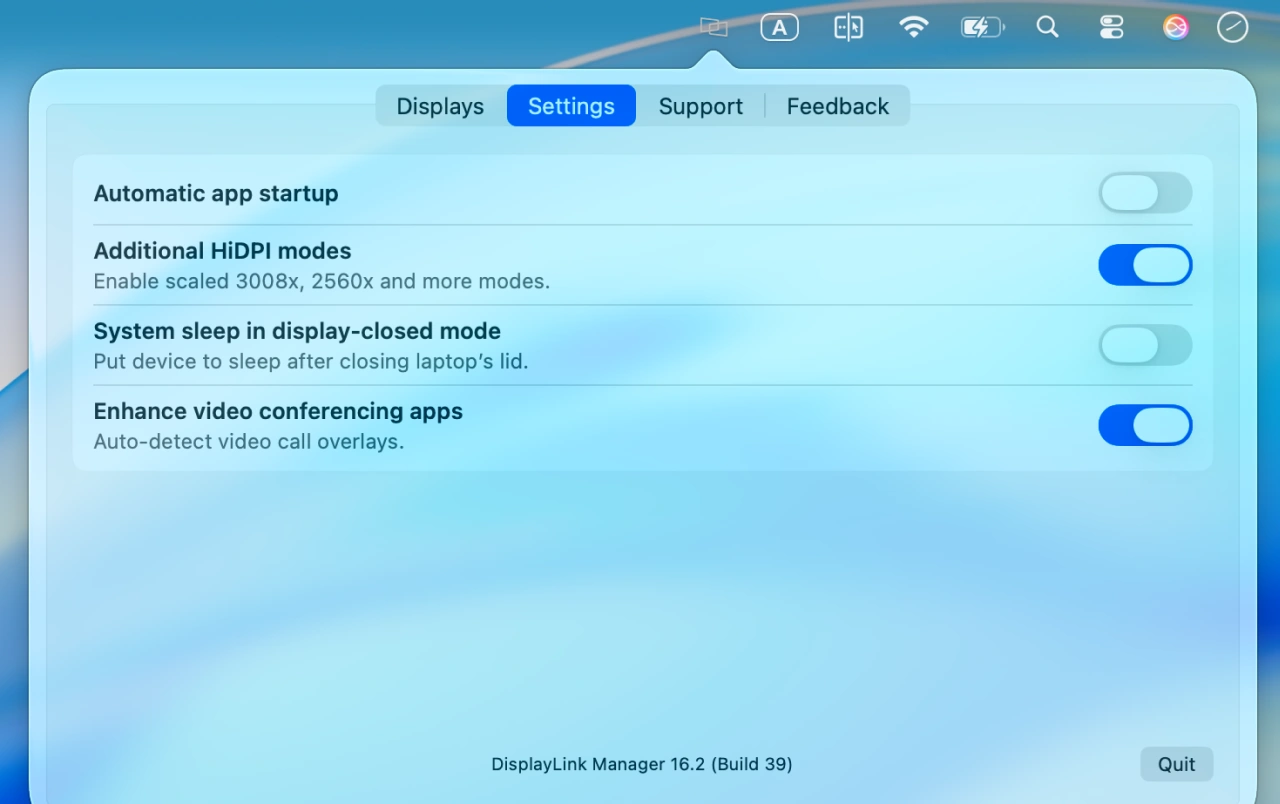Click 'Enable scaled 3008x, 2560x and more modes.'
Viewport: 1280px width, 804px height.
point(322,281)
